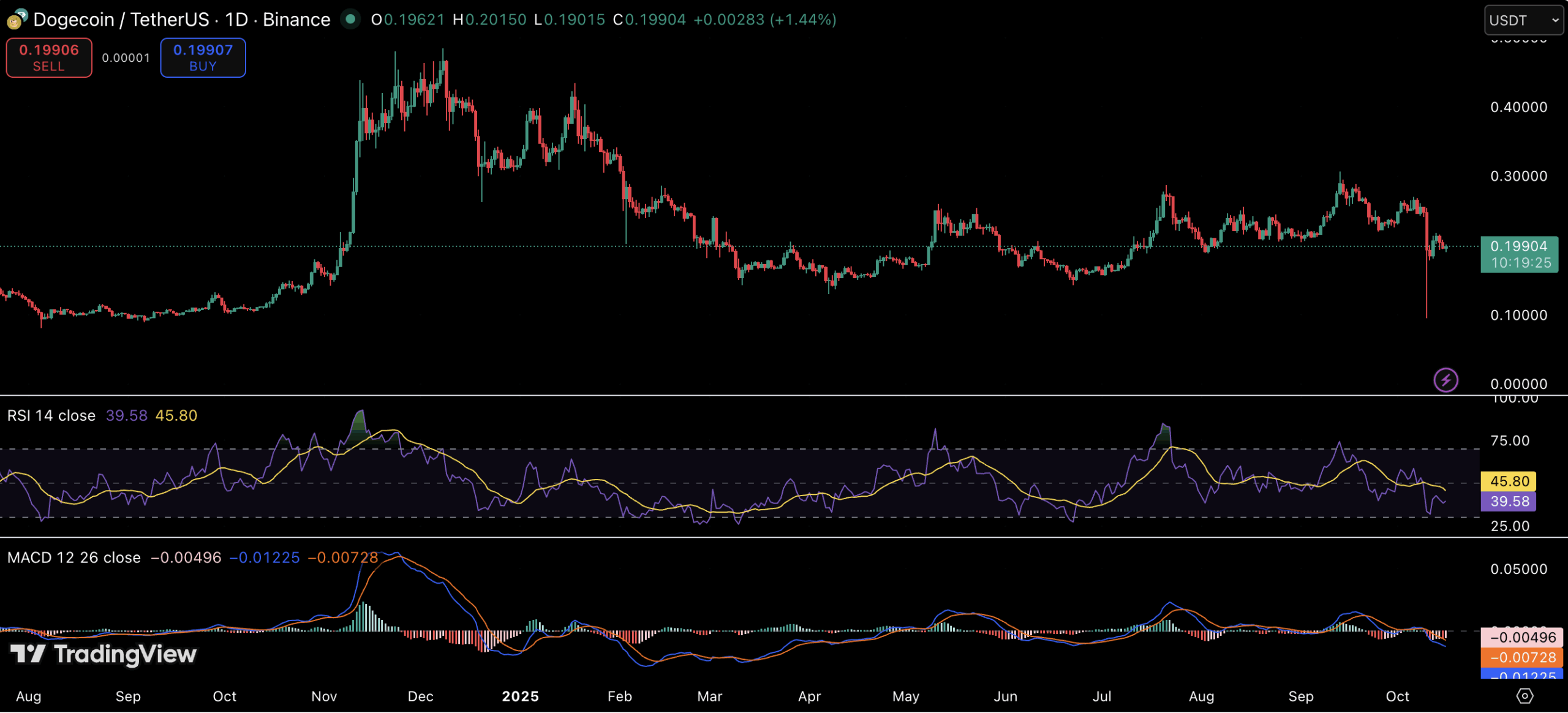This screenshot has height=713, width=1568.
Task: Click the purple lightning bolt icon
Action: click(1445, 380)
